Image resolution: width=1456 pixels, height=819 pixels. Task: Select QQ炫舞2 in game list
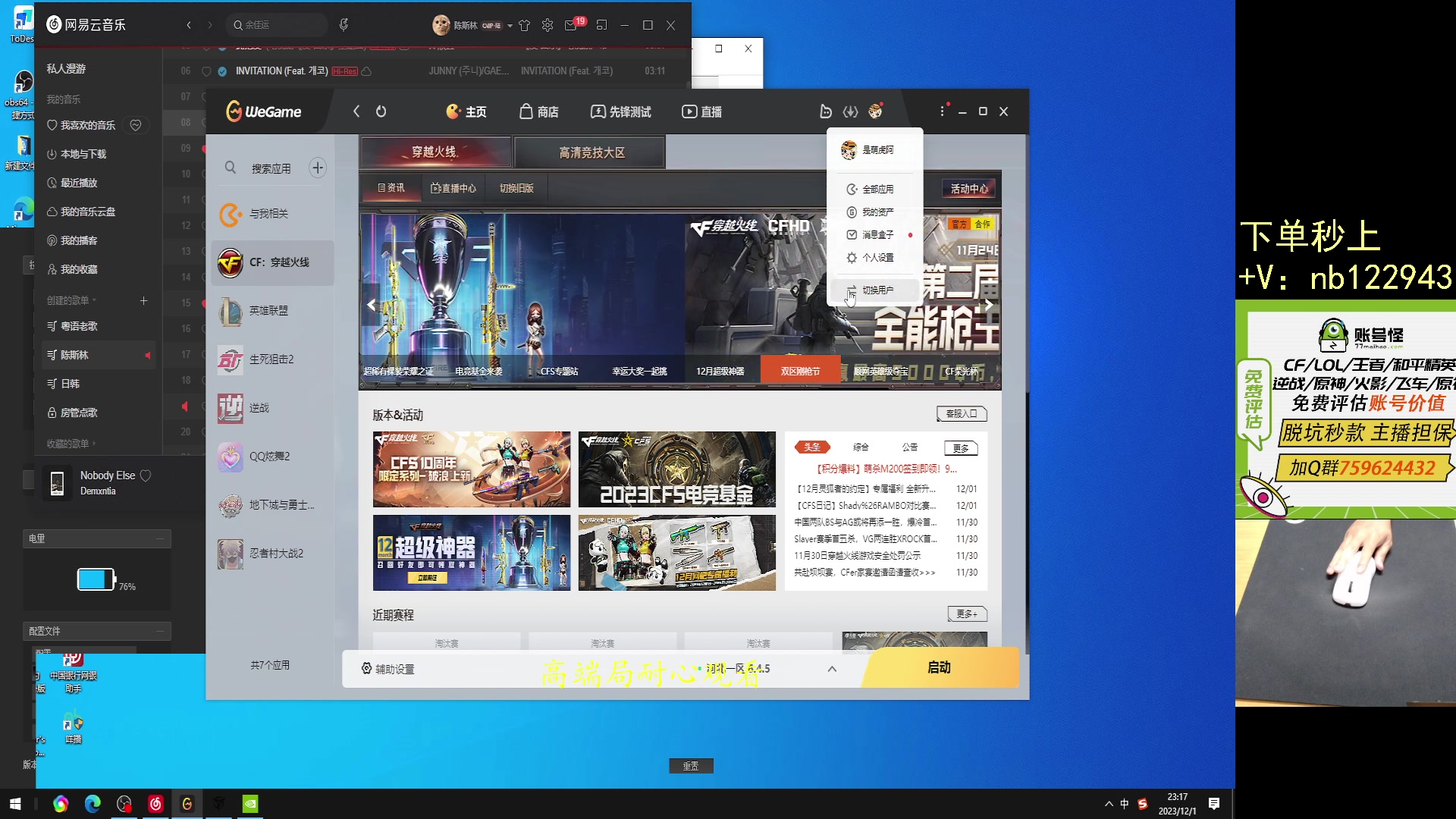point(273,457)
